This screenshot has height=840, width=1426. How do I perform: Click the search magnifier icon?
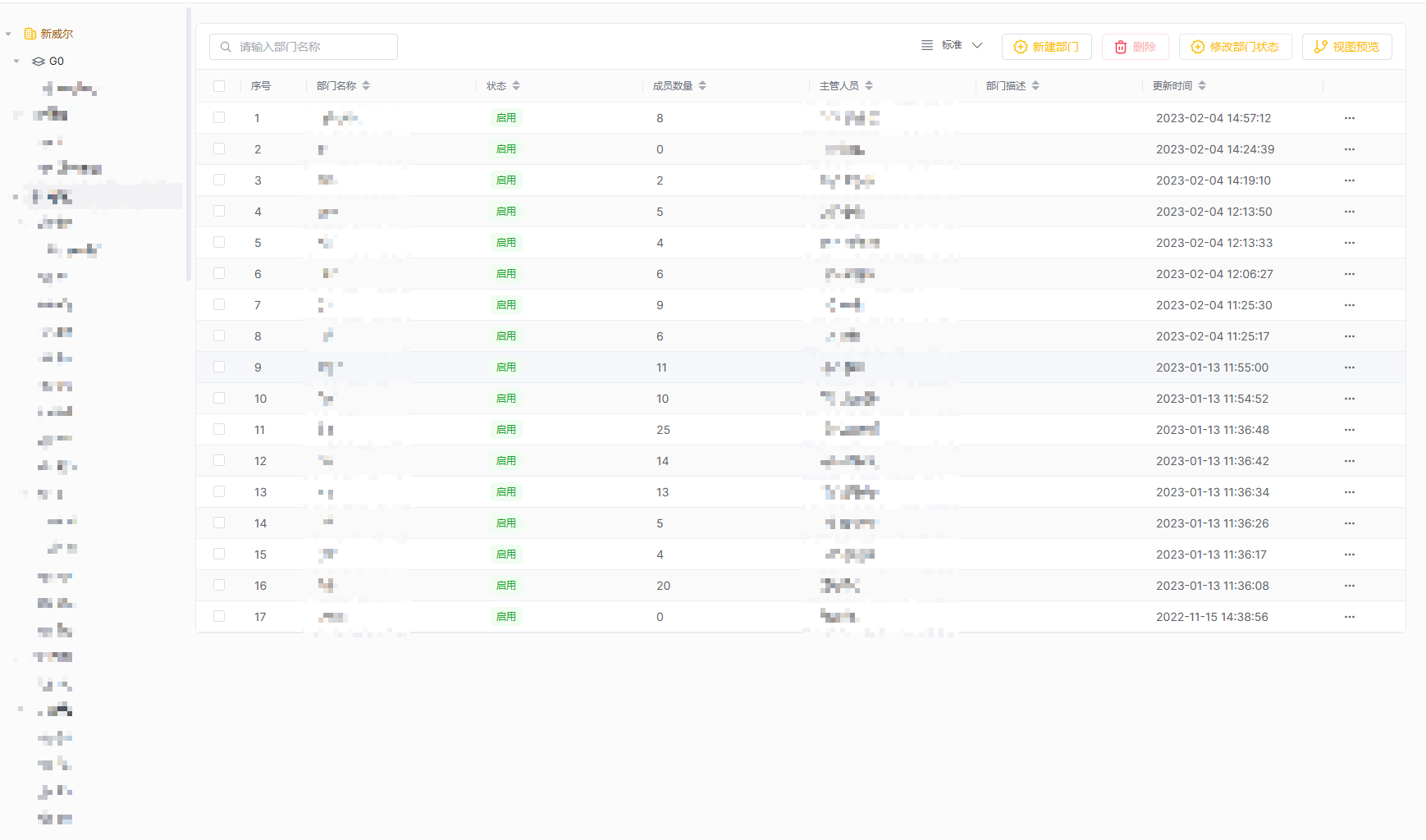click(x=226, y=47)
